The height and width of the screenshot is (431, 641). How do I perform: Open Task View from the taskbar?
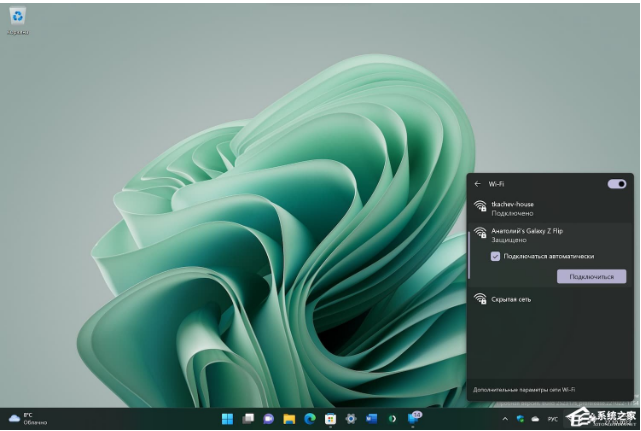click(x=248, y=418)
